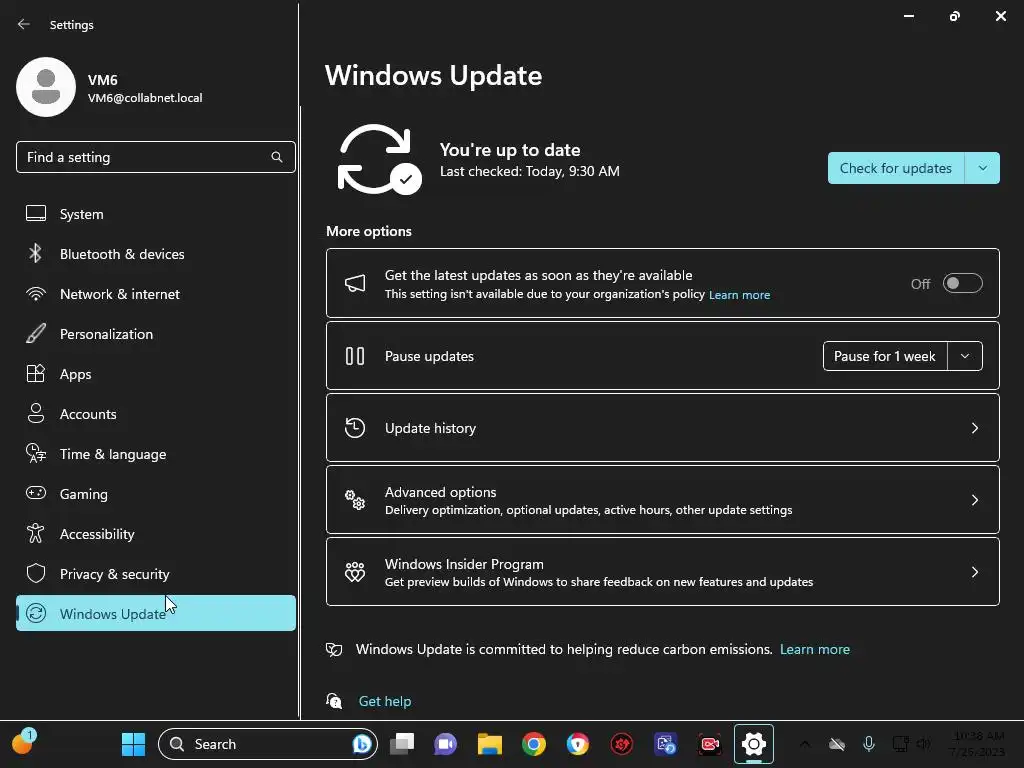1024x768 pixels.
Task: Open Windows Insider Program settings
Action: [x=662, y=572]
